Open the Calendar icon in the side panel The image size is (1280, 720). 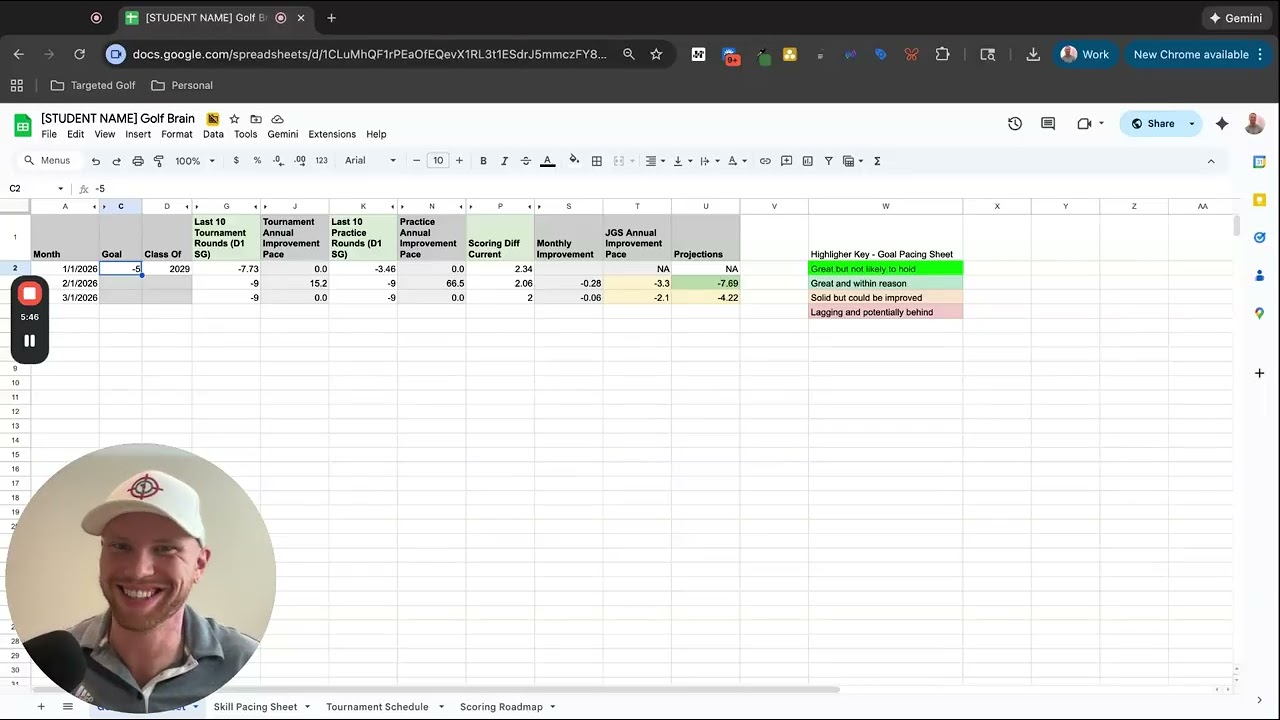tap(1259, 162)
